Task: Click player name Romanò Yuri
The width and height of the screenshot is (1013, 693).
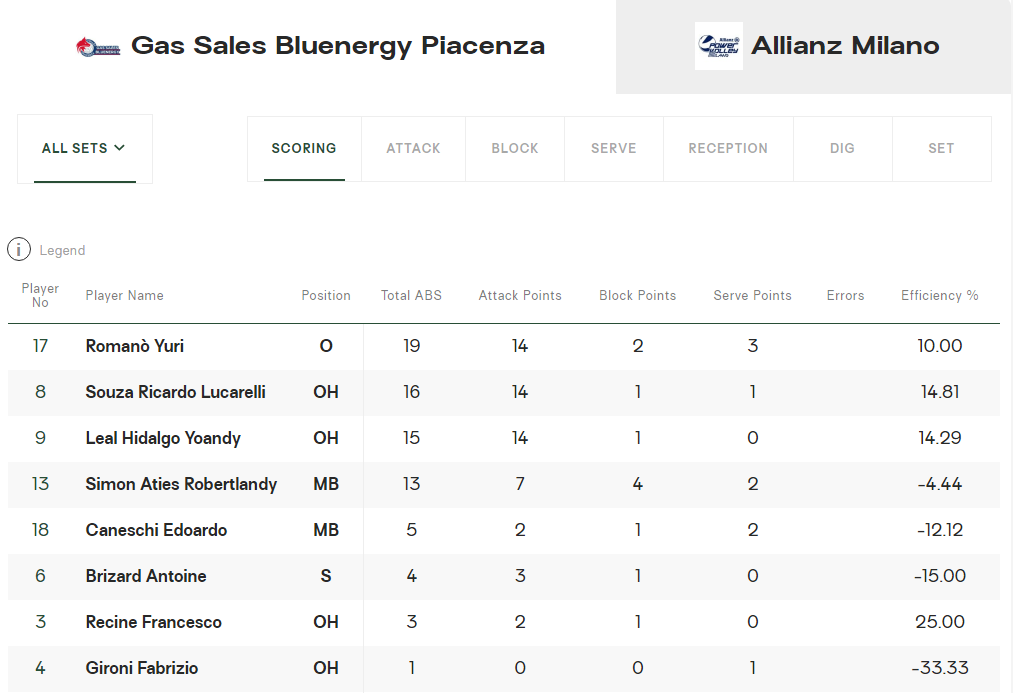Action: coord(134,346)
